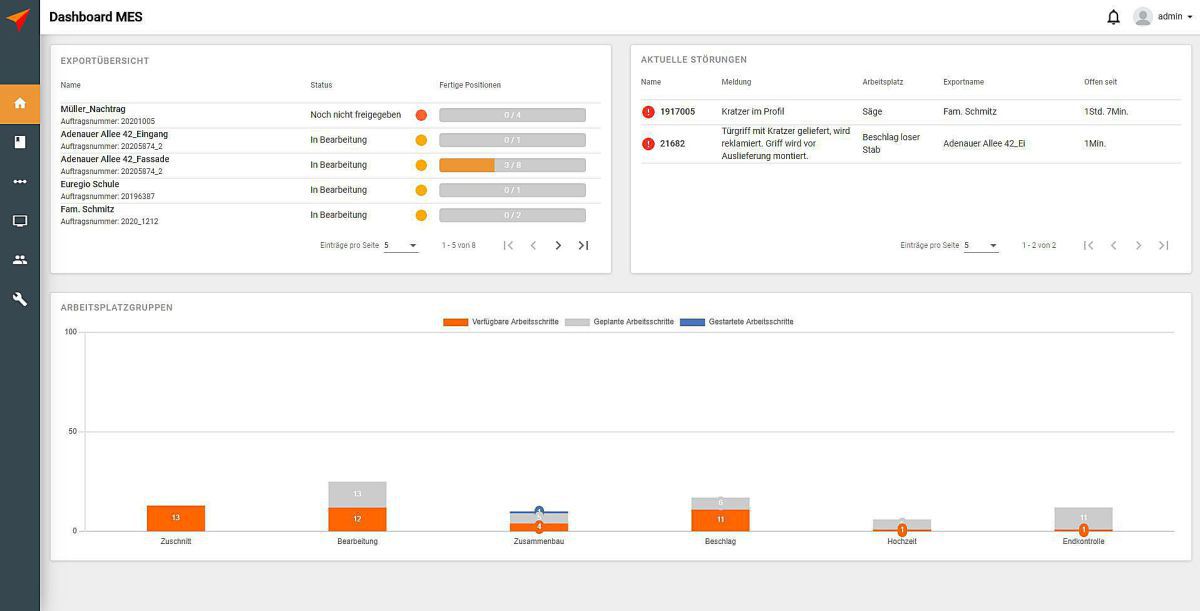1200x611 pixels.
Task: Sort export table by Status column header
Action: pos(321,85)
